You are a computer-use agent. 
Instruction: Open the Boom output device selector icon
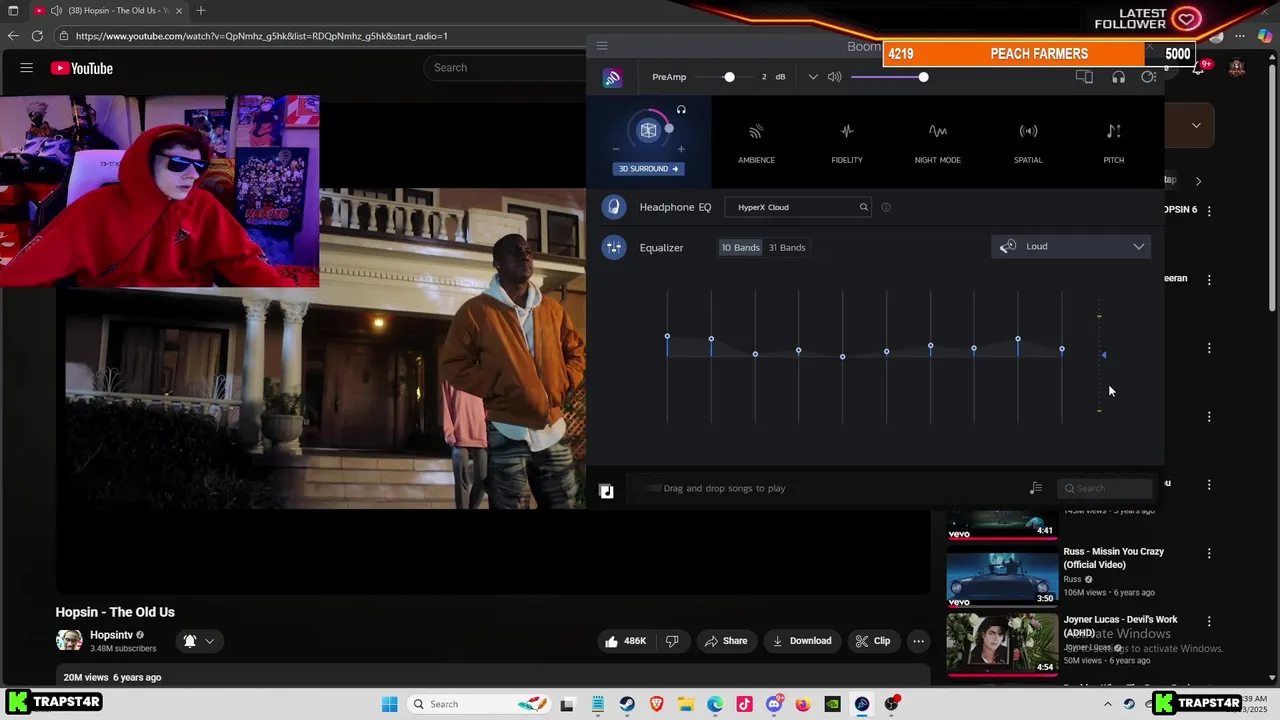tap(1084, 77)
